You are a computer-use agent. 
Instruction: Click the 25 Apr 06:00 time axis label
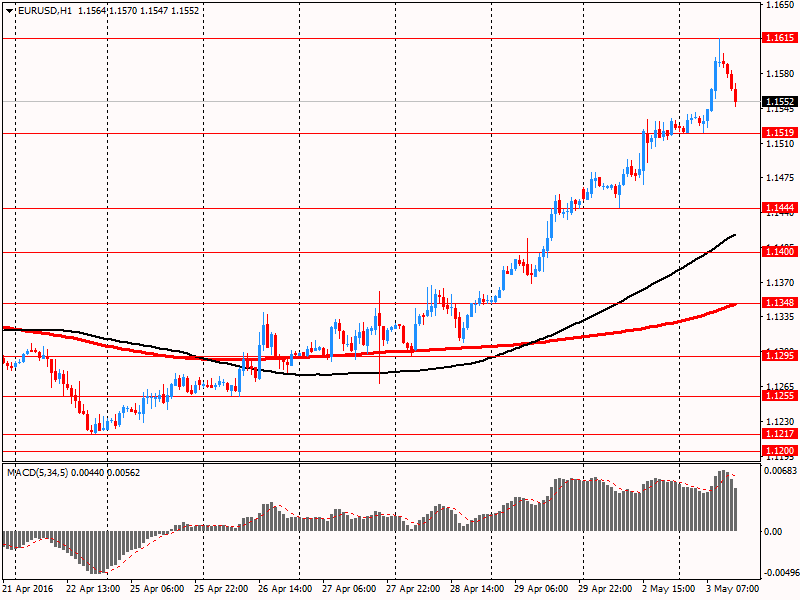pyautogui.click(x=158, y=589)
